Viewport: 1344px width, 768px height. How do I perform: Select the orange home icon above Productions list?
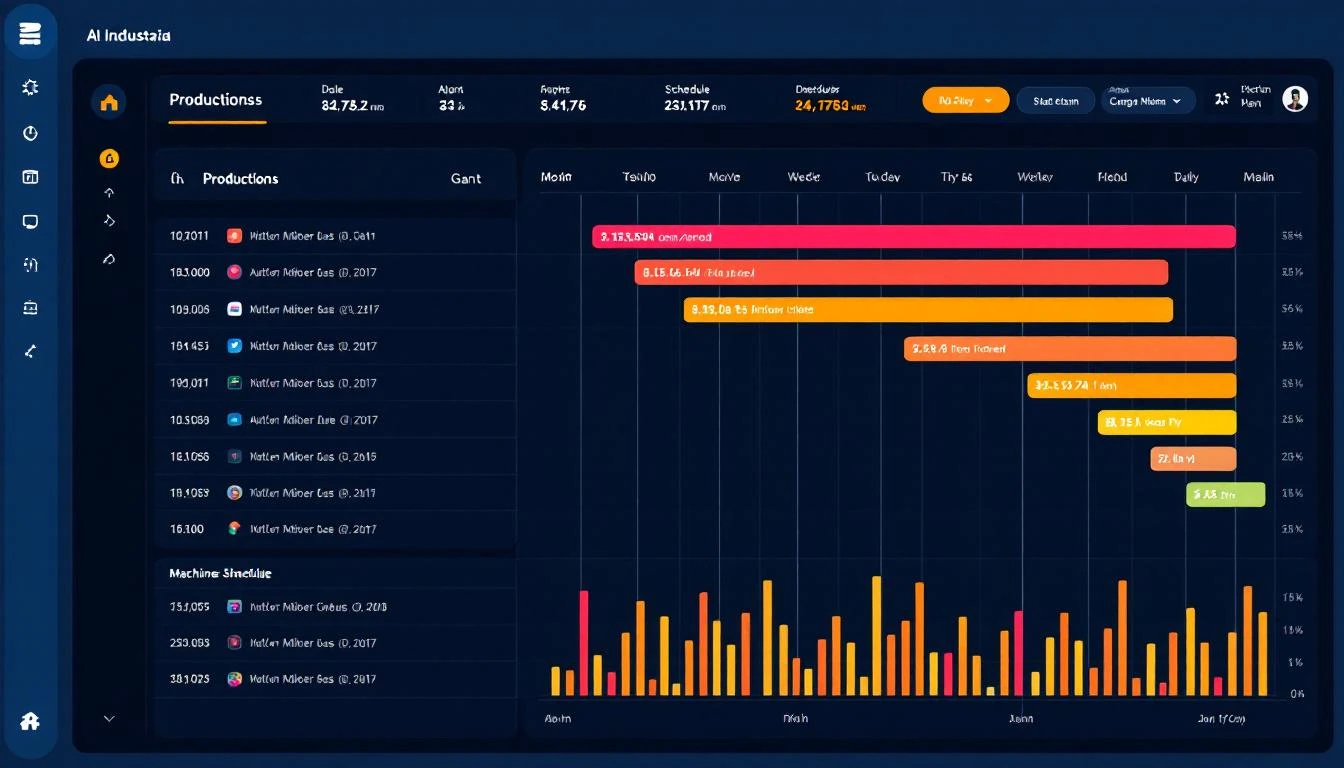(x=109, y=101)
